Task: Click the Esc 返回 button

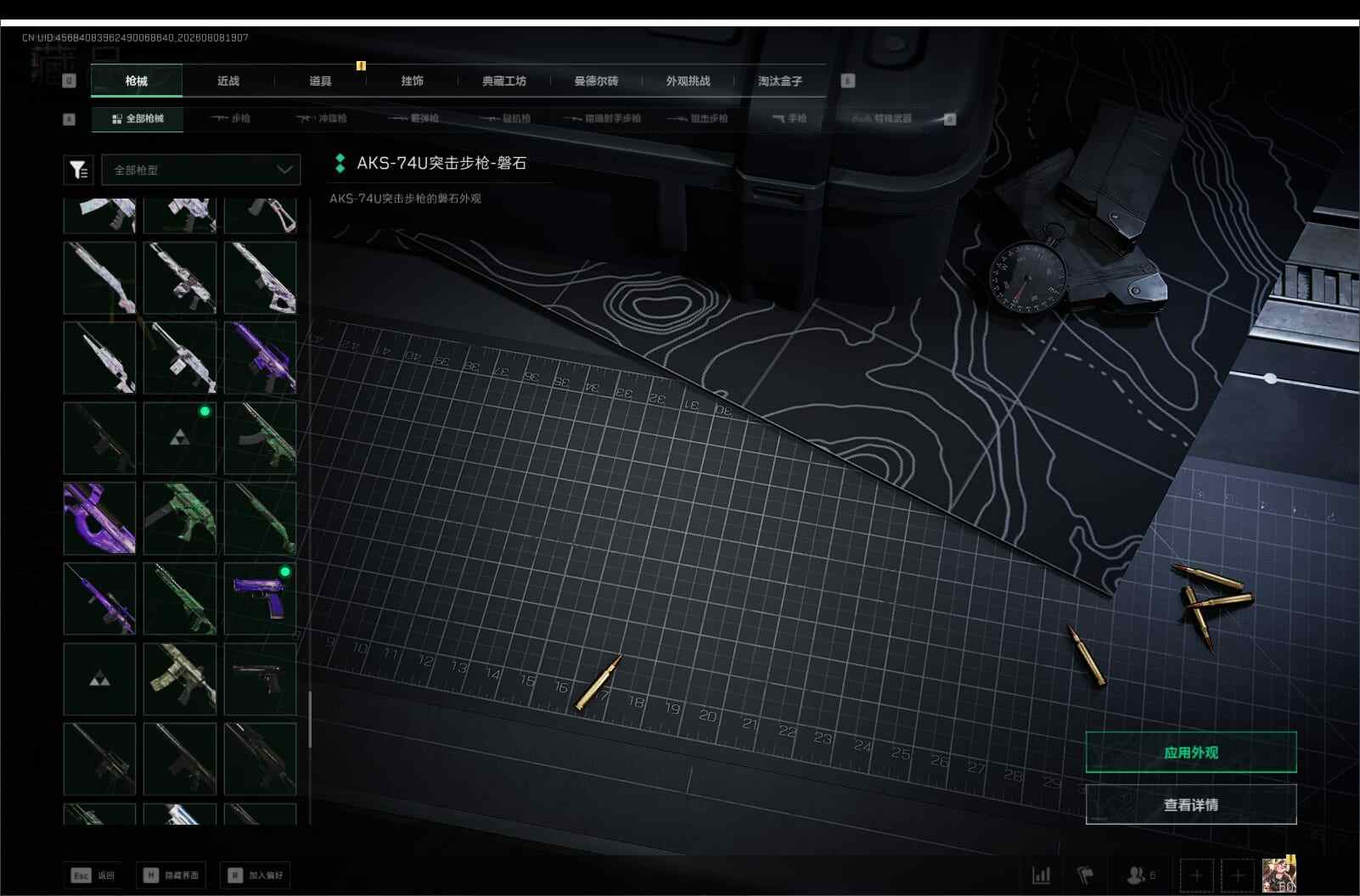Action: coord(93,875)
